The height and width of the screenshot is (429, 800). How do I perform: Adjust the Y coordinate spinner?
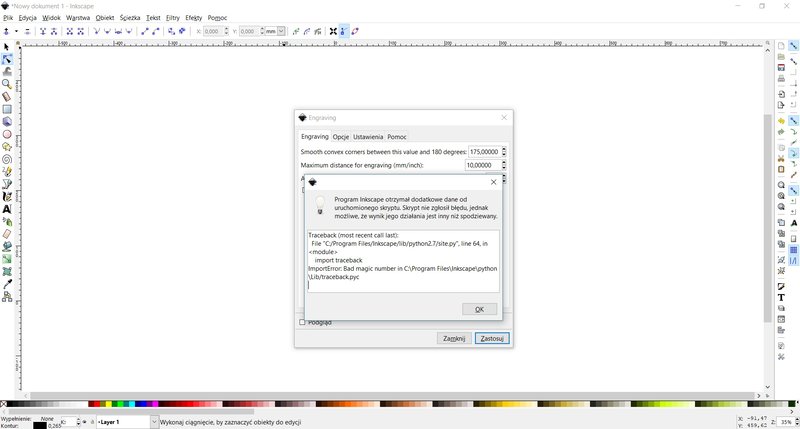pyautogui.click(x=262, y=31)
